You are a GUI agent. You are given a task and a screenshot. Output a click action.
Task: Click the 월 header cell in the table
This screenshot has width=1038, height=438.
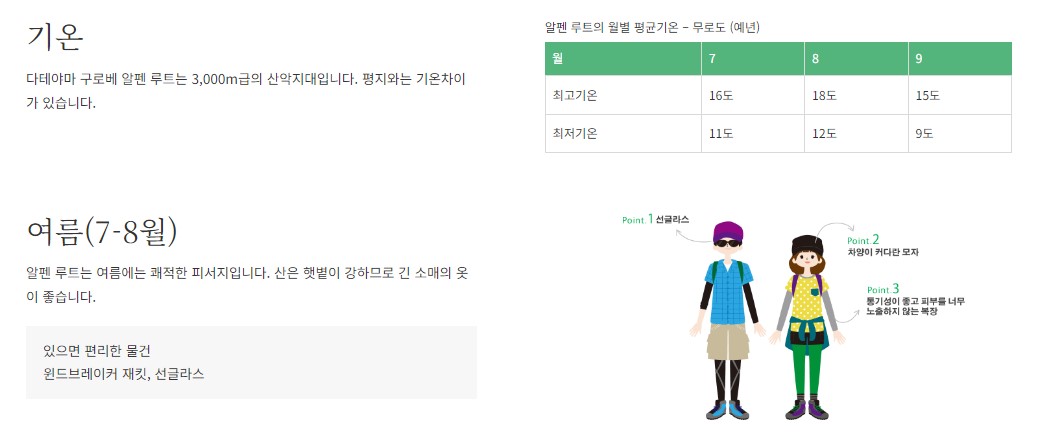coord(623,58)
